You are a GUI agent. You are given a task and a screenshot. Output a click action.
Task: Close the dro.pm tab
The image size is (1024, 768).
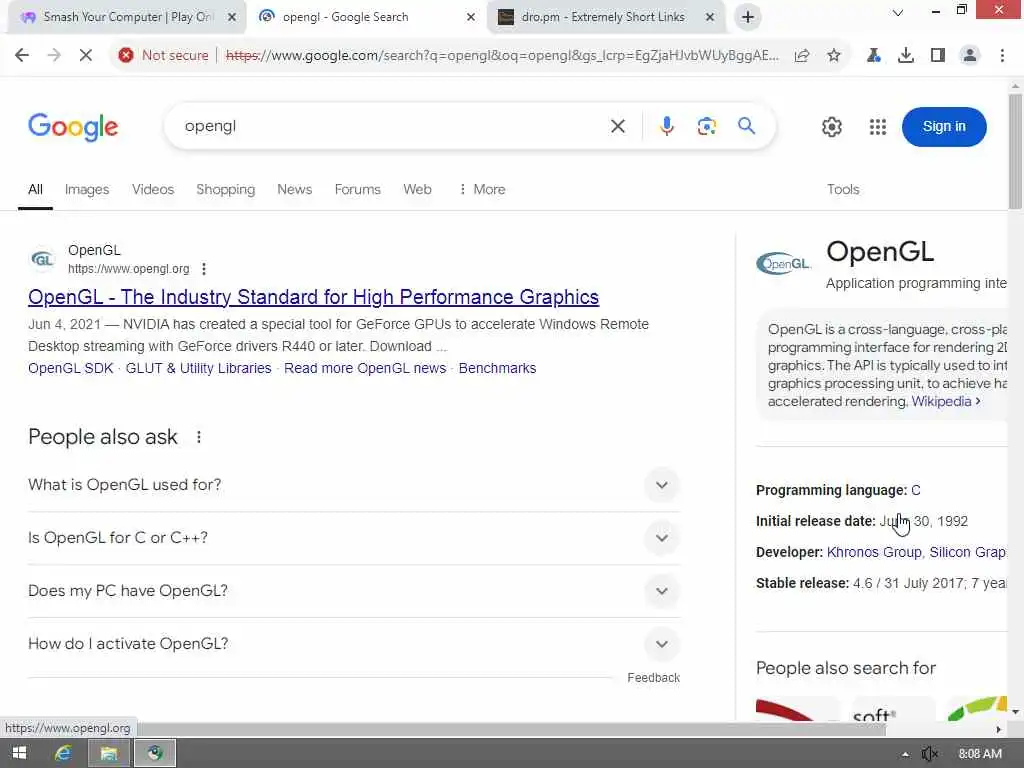(710, 17)
